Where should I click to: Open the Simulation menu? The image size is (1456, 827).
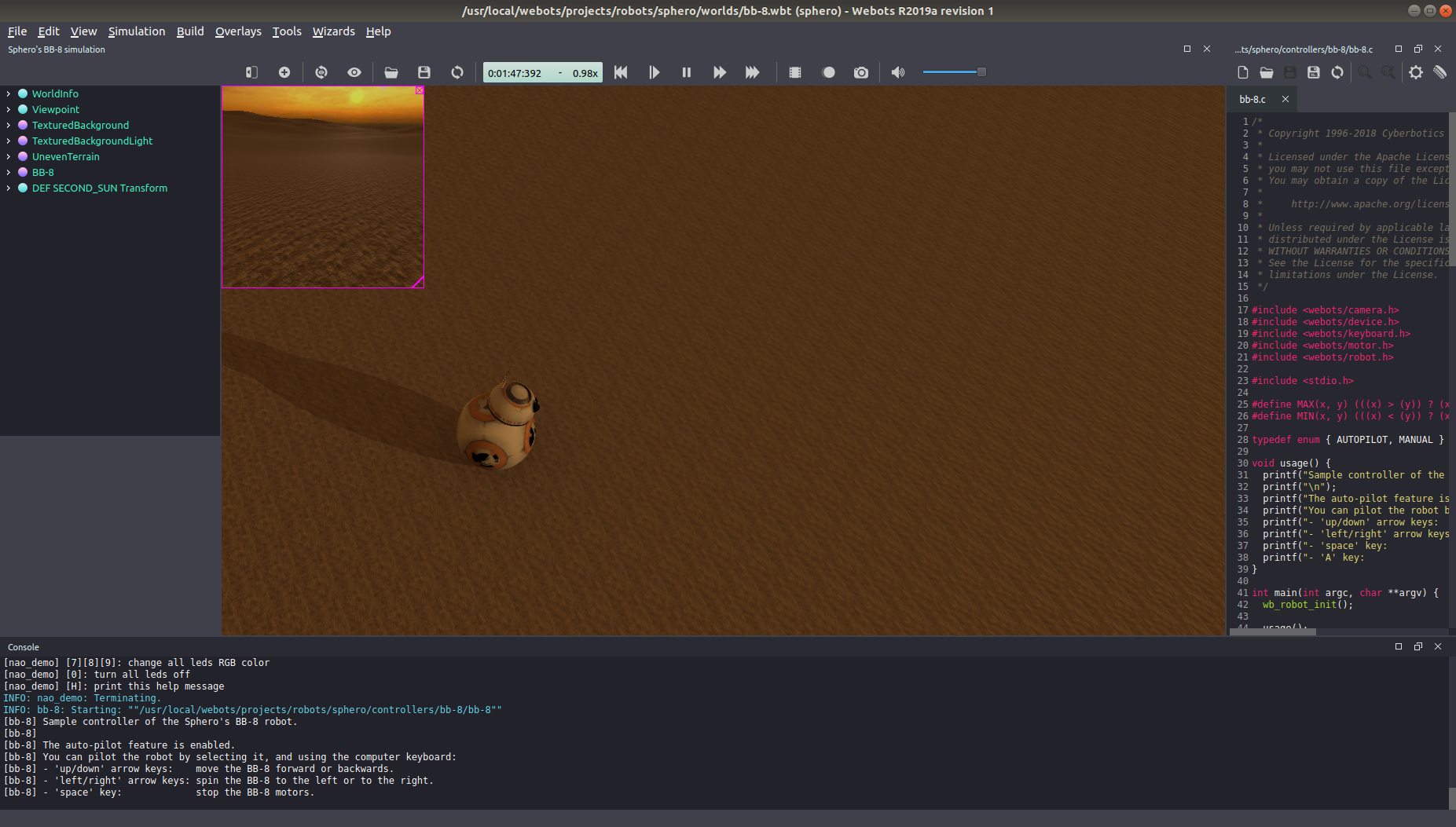click(x=137, y=31)
